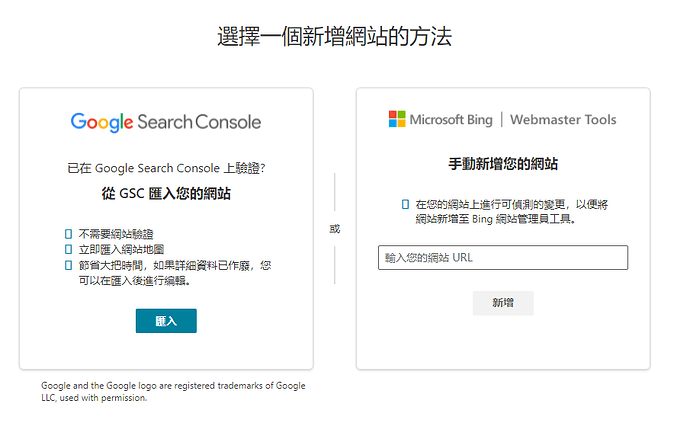The image size is (690, 426).
Task: Click the bullet icon beside 不需要網站驗證
Action: point(68,233)
